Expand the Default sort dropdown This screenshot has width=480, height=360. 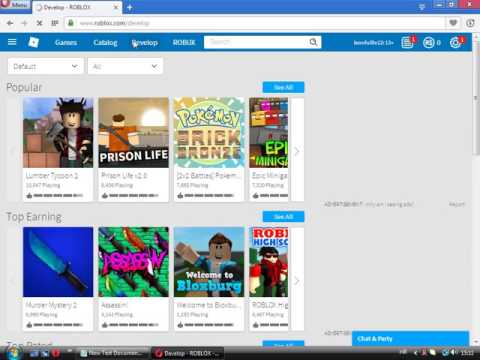45,66
